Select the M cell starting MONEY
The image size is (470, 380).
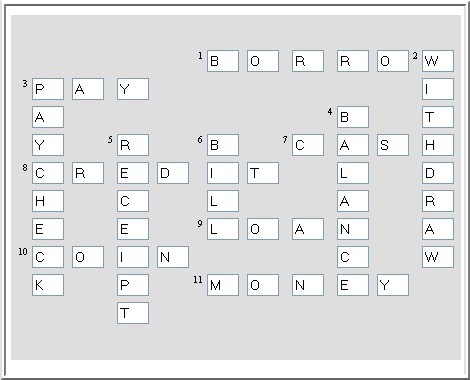[223, 285]
